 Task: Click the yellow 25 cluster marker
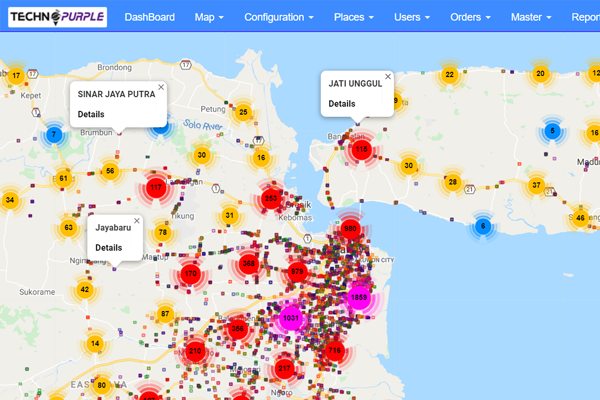243,112
